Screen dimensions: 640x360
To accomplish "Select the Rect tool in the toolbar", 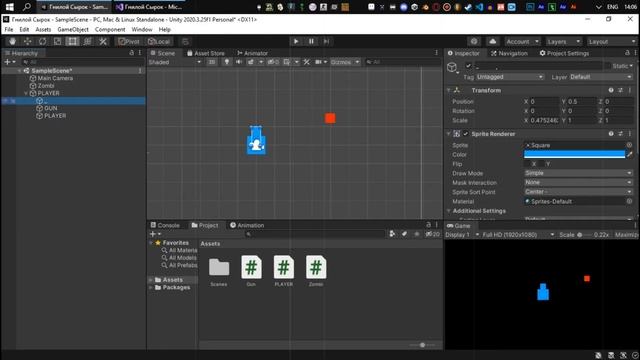I will [x=72, y=41].
